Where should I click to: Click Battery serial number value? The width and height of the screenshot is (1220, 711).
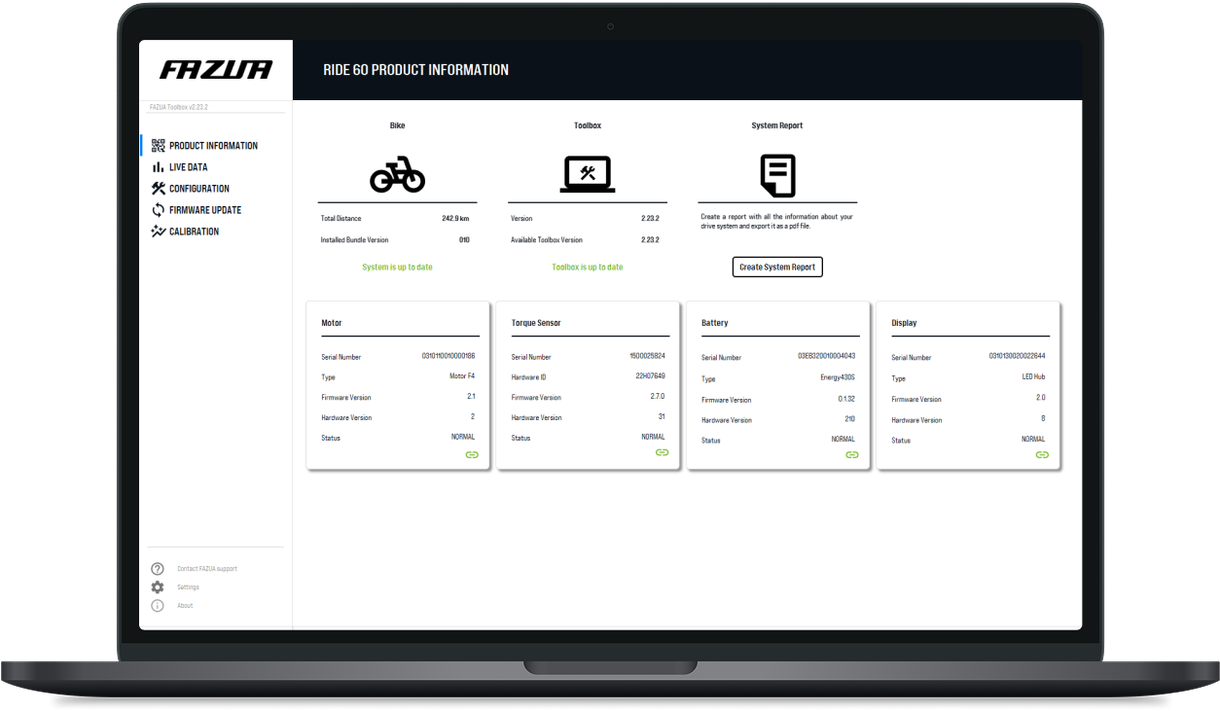[x=826, y=356]
